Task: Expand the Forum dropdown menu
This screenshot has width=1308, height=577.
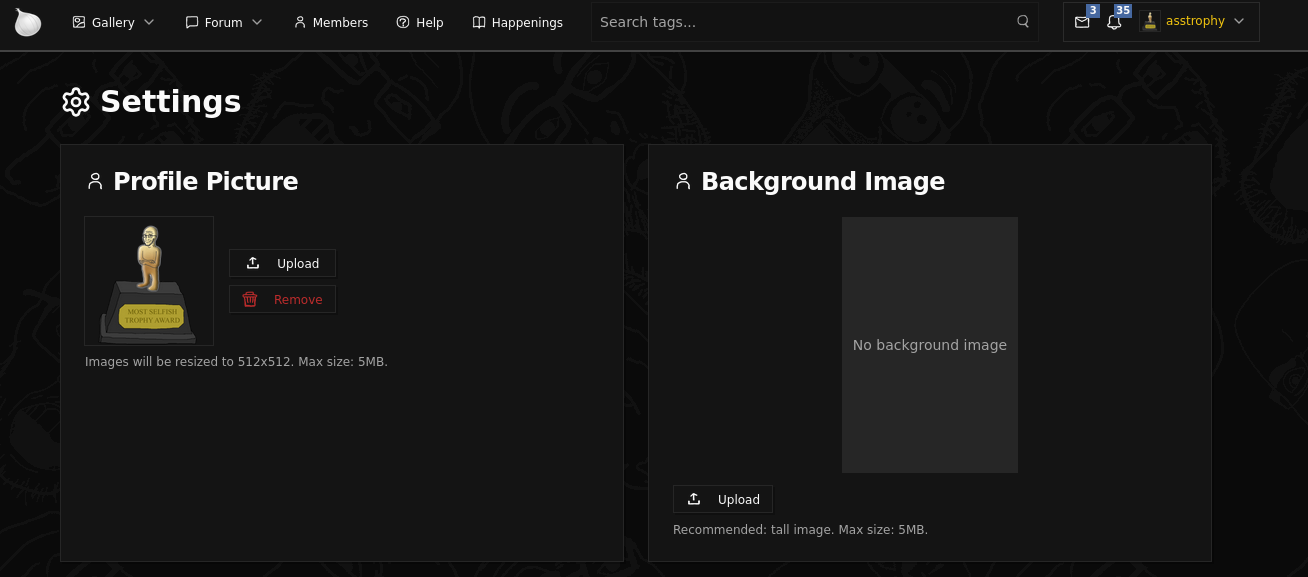Action: coord(224,22)
